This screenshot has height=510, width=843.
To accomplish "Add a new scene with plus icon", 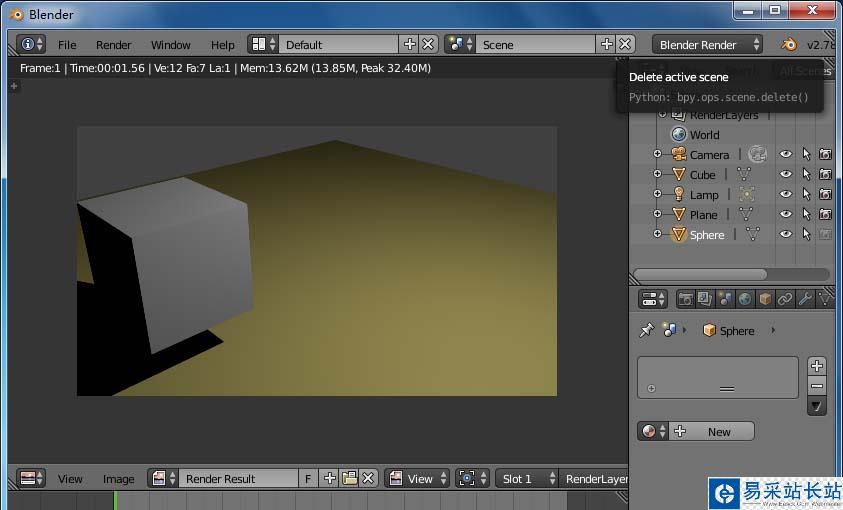I will click(x=606, y=44).
